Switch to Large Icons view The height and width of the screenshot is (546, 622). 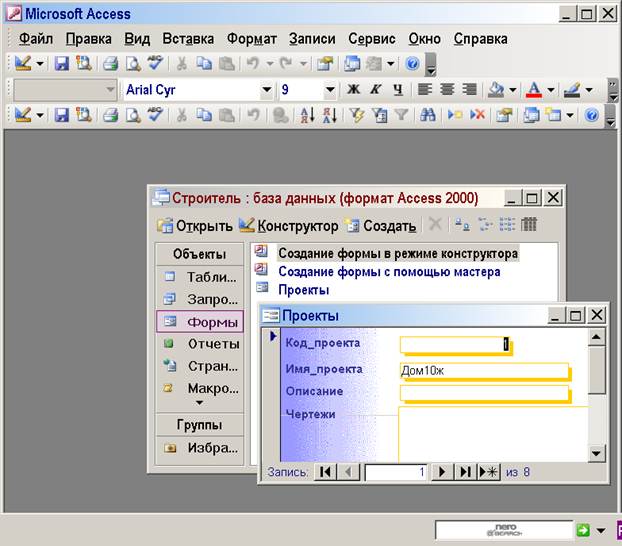pos(462,225)
